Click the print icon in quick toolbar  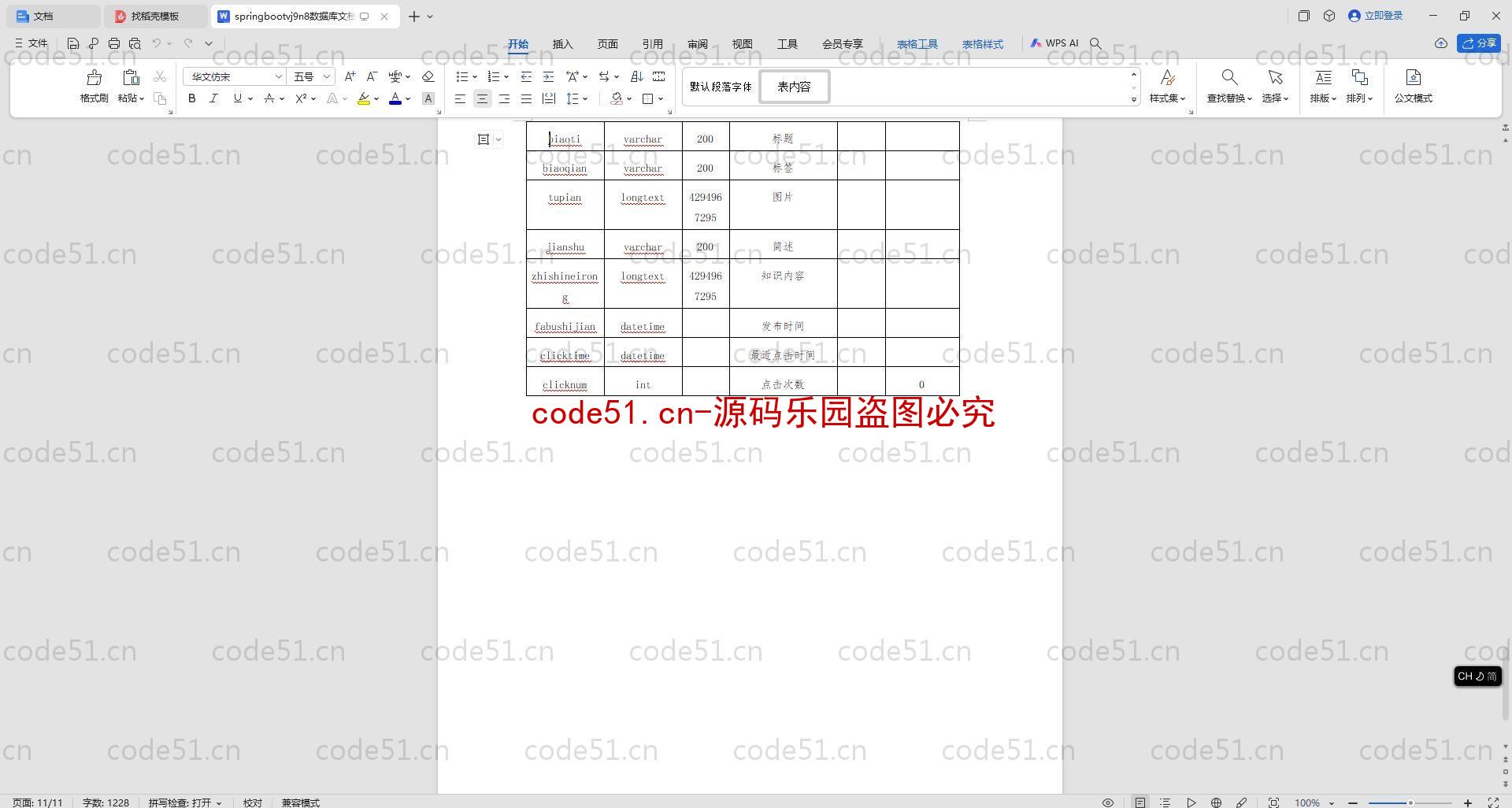[x=114, y=43]
